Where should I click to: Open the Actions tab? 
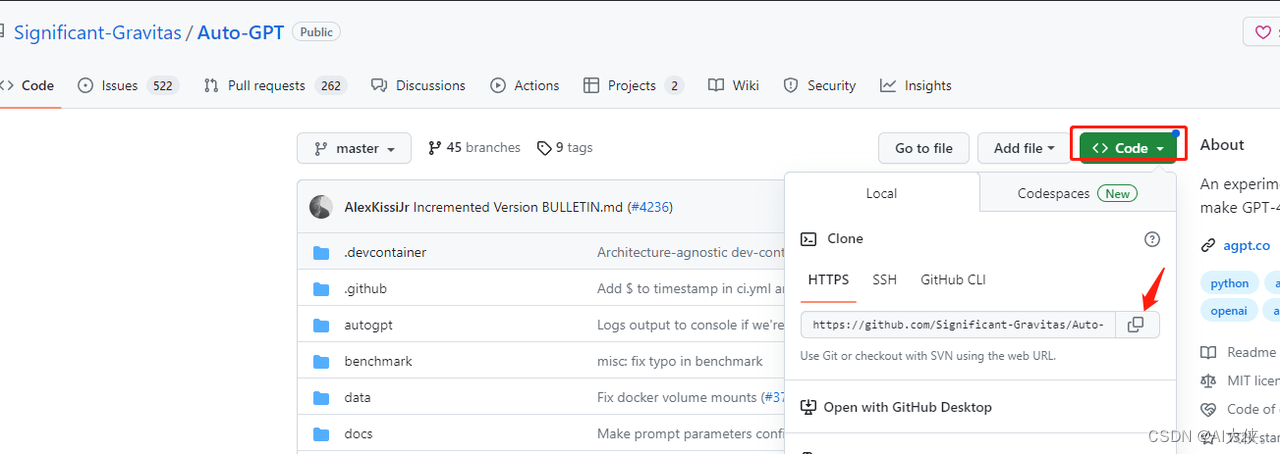525,85
